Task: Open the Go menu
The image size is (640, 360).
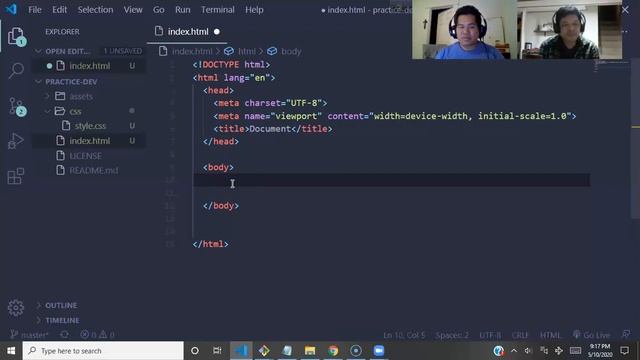Action: click(158, 9)
